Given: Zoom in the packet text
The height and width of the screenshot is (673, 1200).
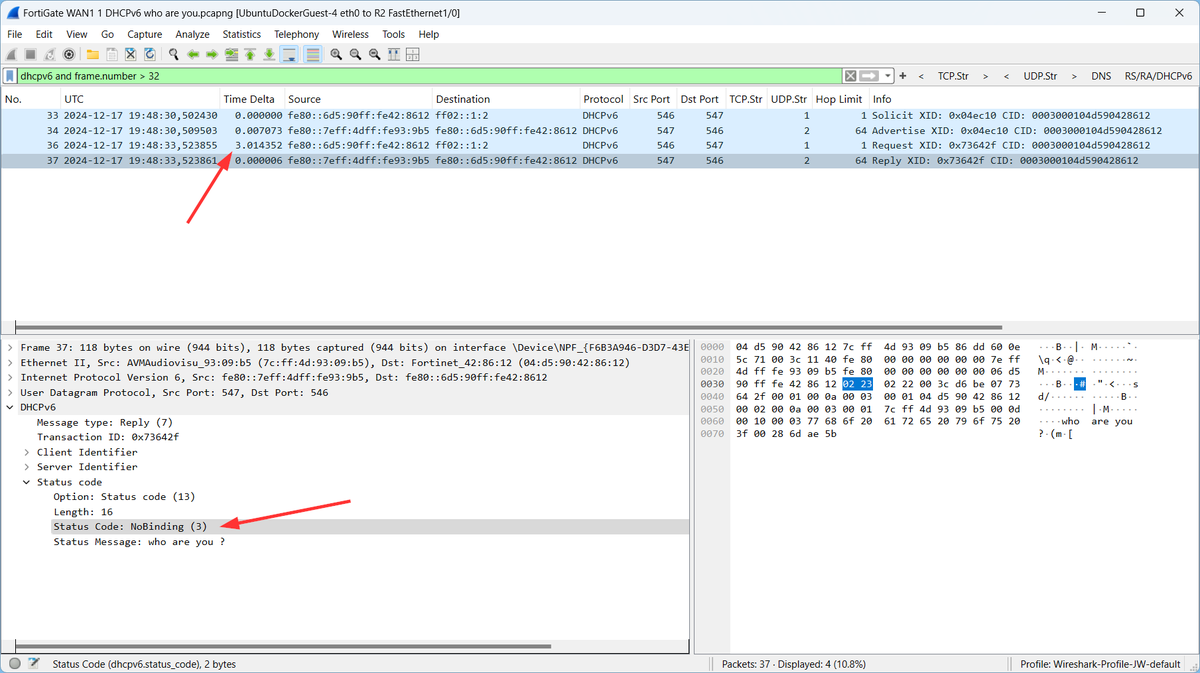Looking at the screenshot, I should tap(336, 54).
